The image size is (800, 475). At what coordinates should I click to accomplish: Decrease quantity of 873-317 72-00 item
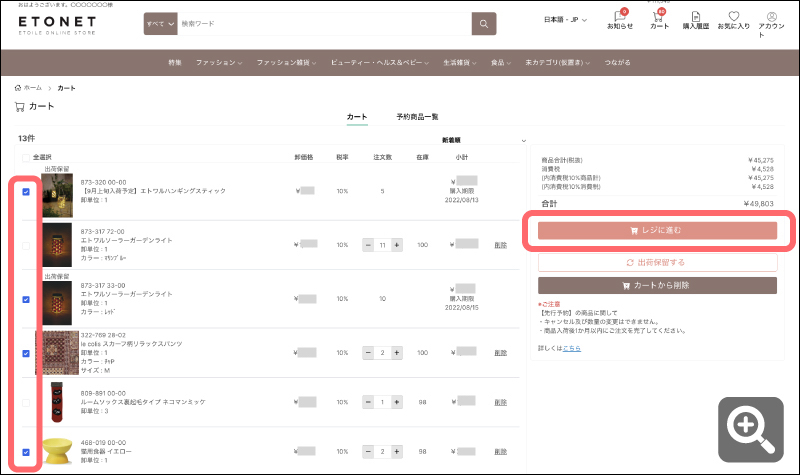coord(368,245)
